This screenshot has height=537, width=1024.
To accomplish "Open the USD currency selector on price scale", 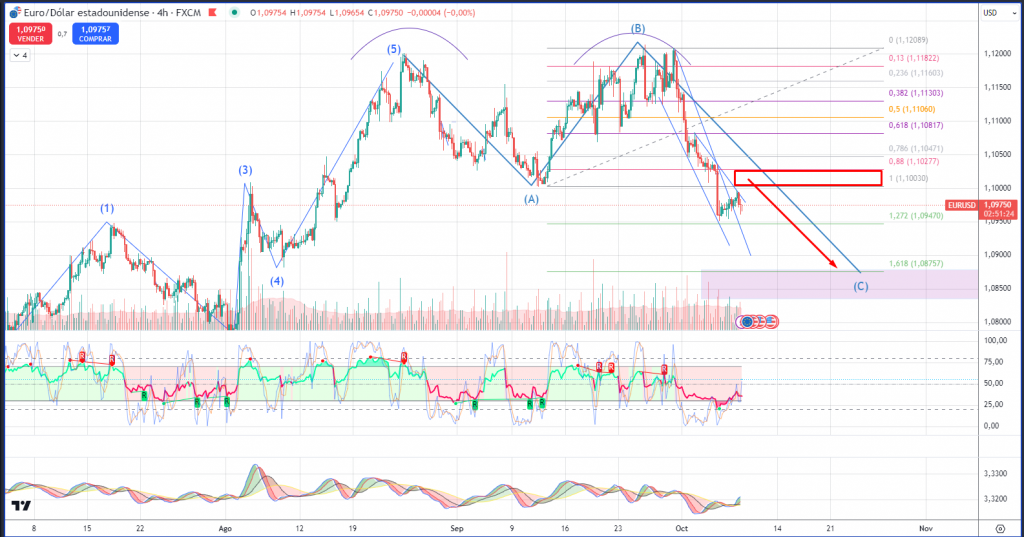I will 991,13.
